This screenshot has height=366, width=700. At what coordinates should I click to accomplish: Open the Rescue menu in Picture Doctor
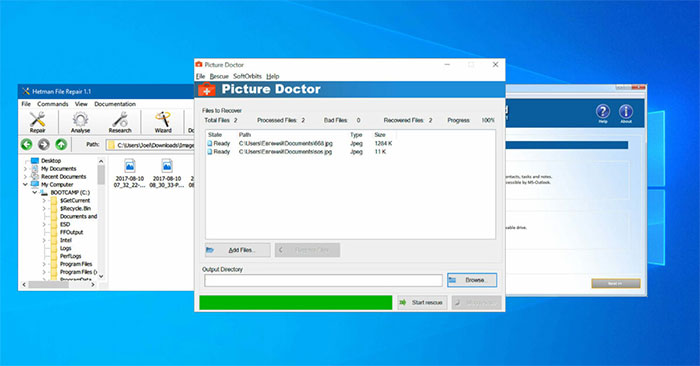coord(219,76)
